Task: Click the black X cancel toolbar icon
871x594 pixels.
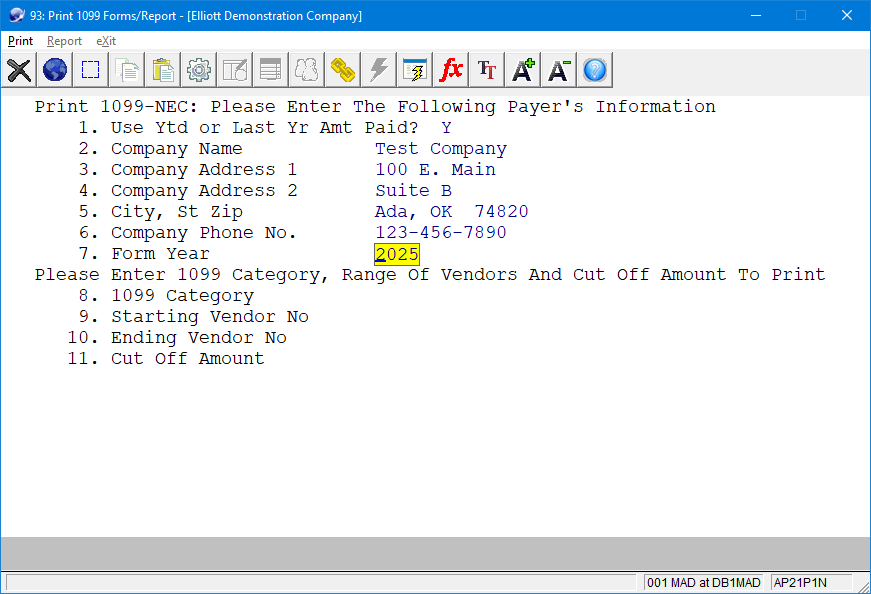Action: (x=19, y=70)
